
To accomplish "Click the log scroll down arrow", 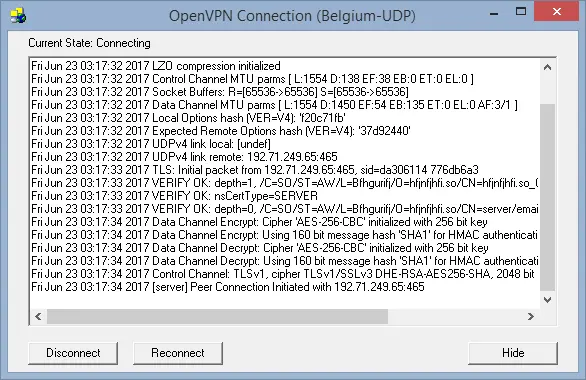I will tap(548, 300).
